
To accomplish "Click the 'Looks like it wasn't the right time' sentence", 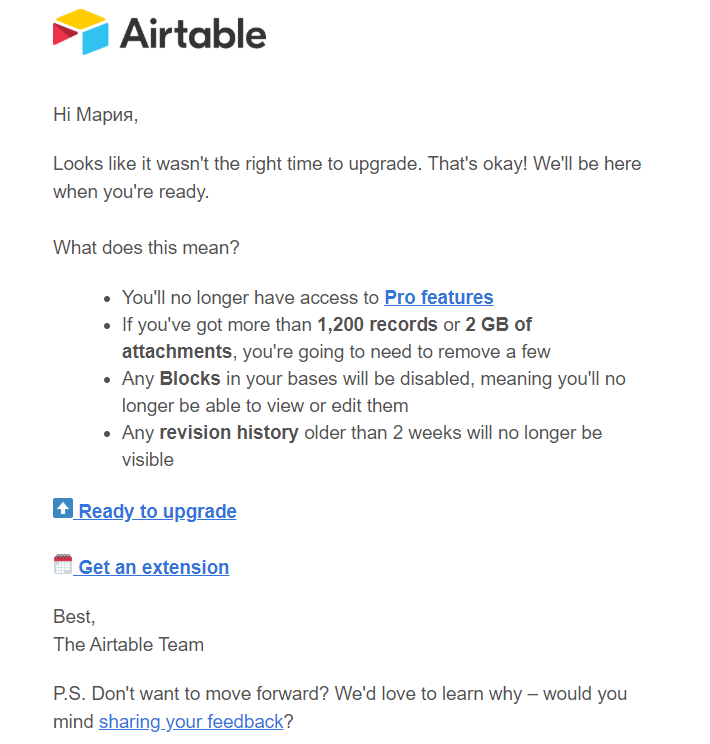I will coord(237,164).
